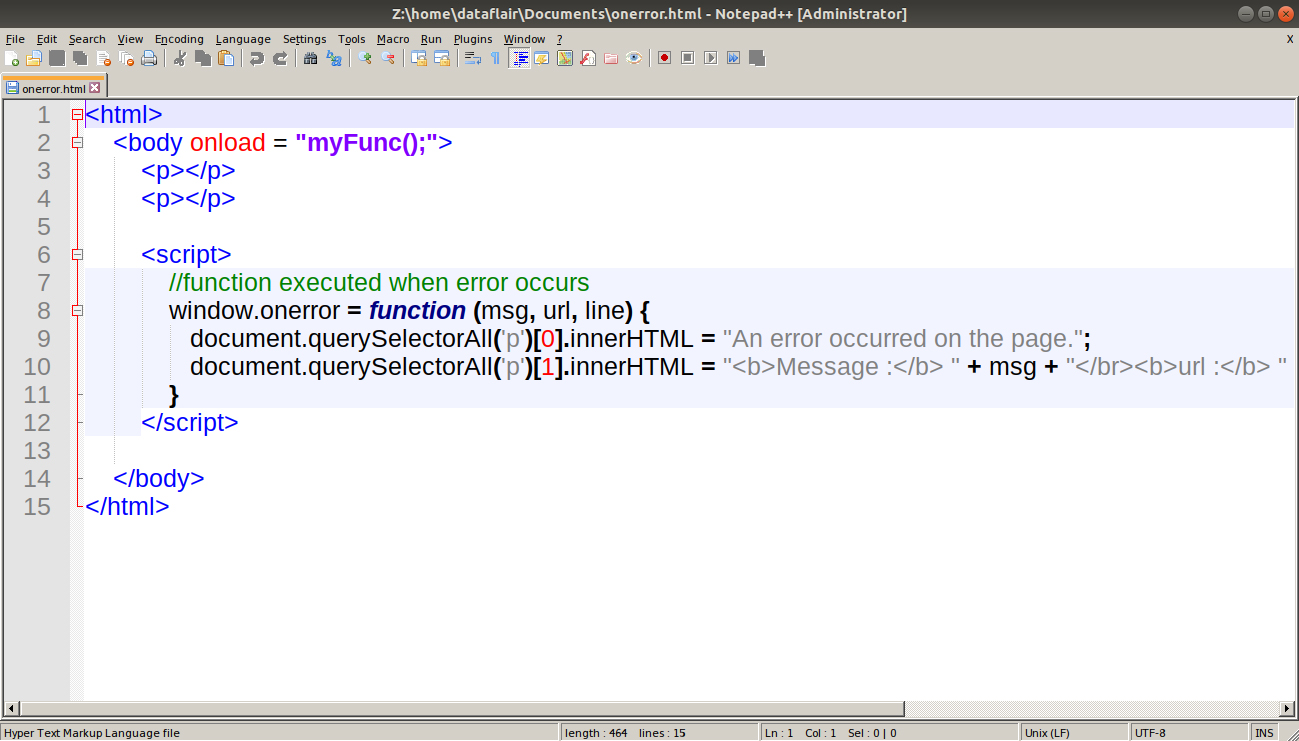Click Run Macro Multiple Times icon
Screen dimensions: 1299x741
[734, 58]
